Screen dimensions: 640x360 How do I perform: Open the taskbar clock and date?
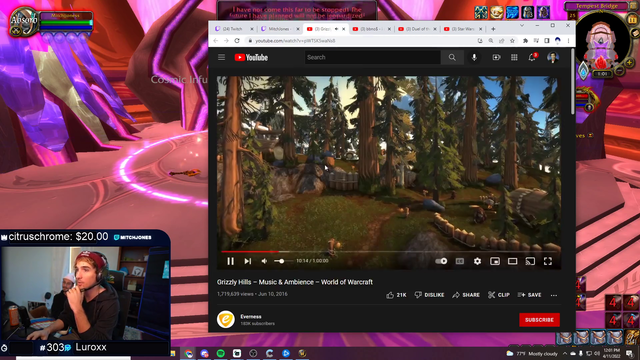point(611,353)
